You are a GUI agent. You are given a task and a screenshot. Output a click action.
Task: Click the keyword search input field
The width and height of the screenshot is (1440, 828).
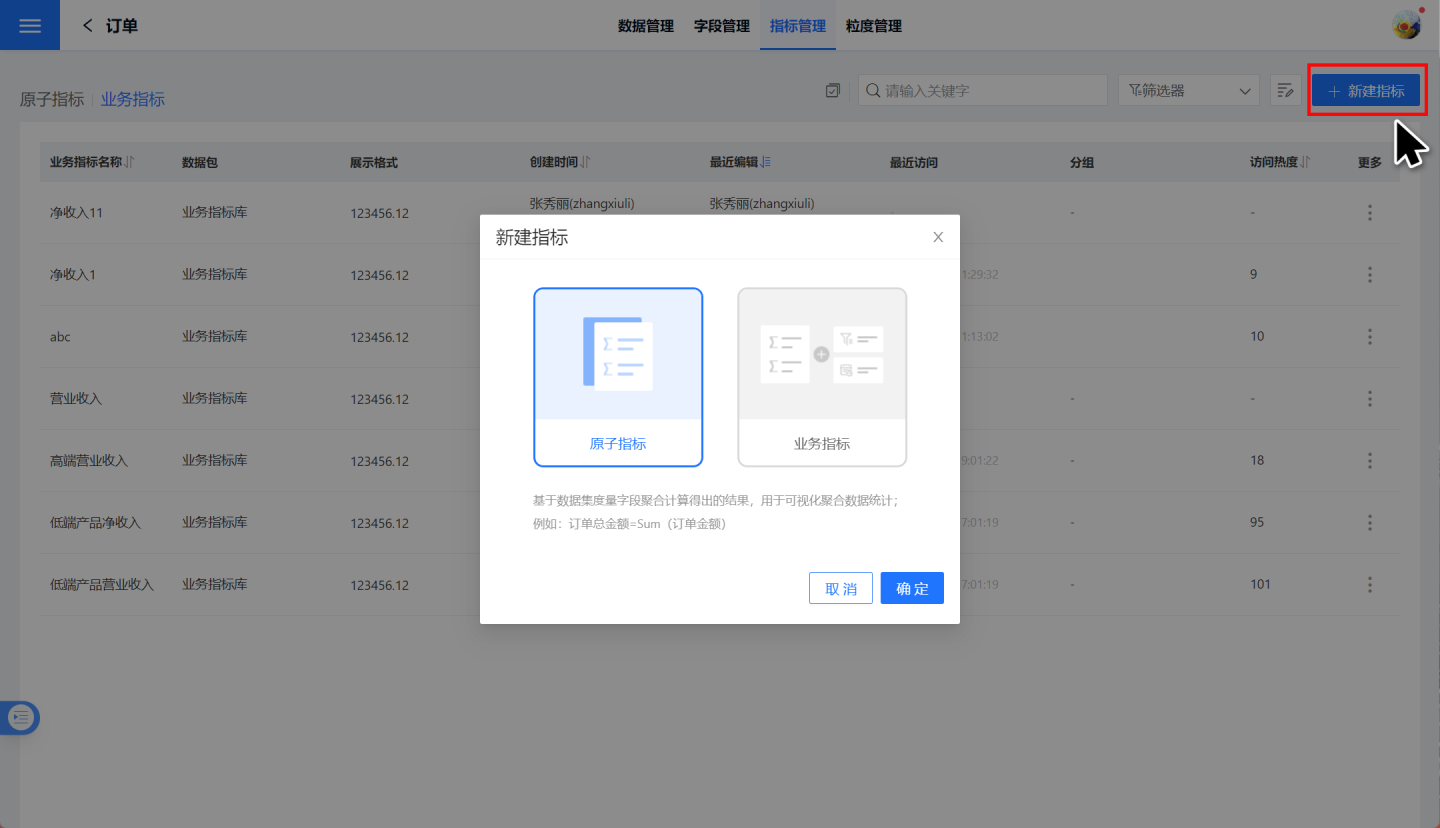coord(990,91)
